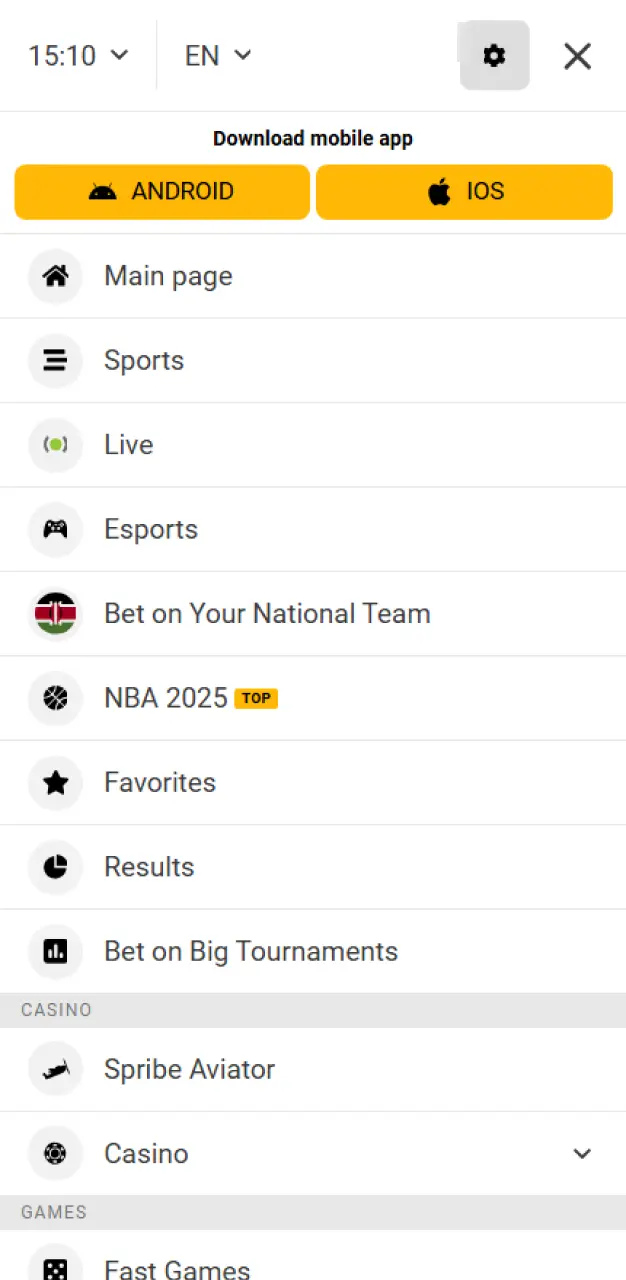This screenshot has height=1280, width=626.
Task: Click the Results pie chart icon
Action: click(55, 867)
